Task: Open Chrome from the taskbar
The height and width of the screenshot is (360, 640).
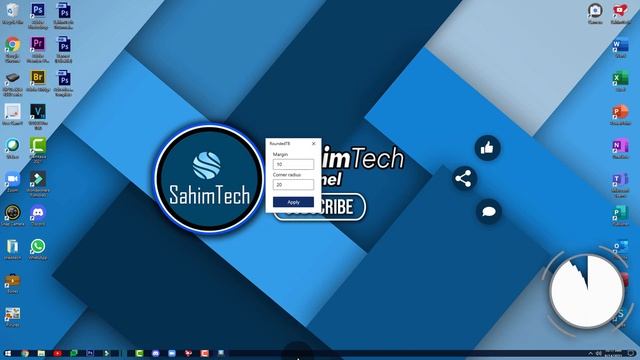Action: (x=25, y=353)
